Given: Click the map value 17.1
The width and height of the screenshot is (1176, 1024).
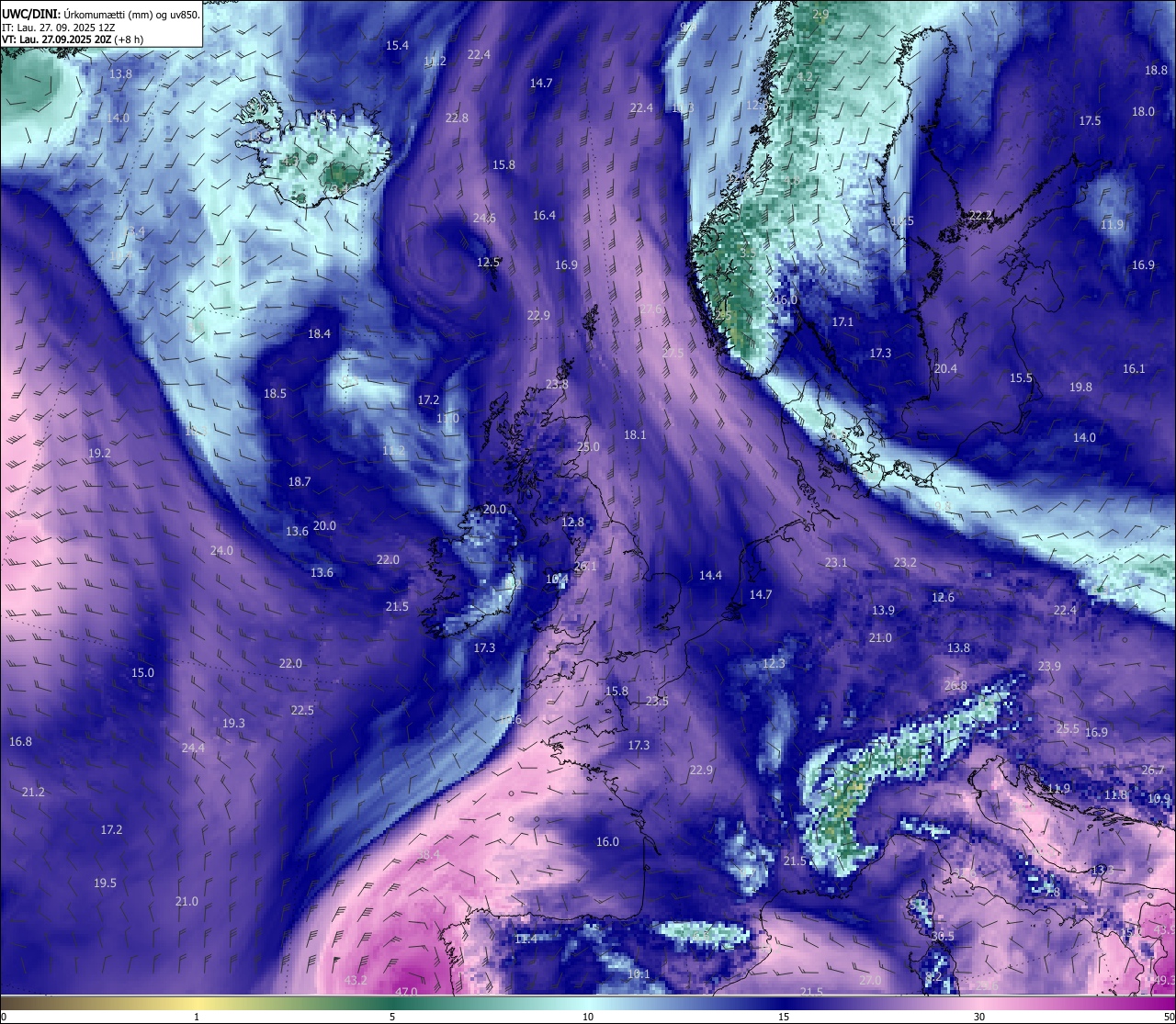Looking at the screenshot, I should pos(842,321).
